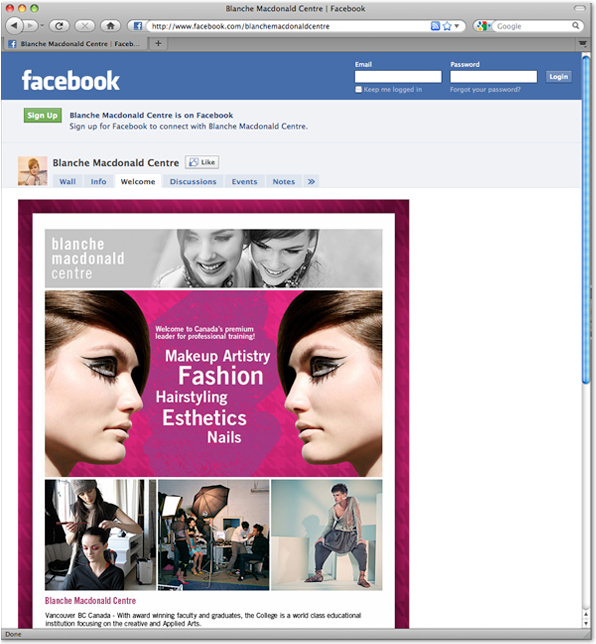Viewport: 596px width, 644px height.
Task: Click the toolbar toggle pill at window top-right
Action: point(580,8)
